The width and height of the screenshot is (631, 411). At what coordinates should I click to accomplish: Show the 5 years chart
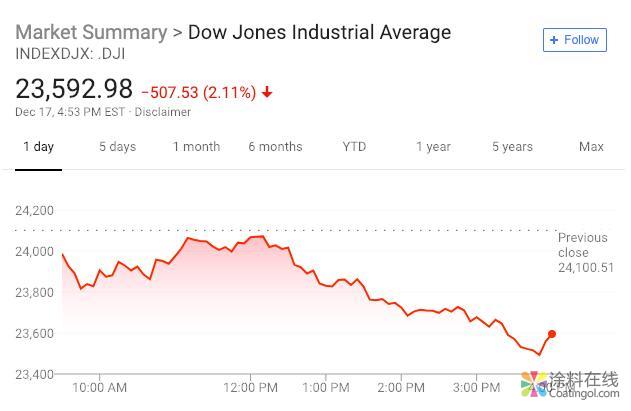coord(512,147)
